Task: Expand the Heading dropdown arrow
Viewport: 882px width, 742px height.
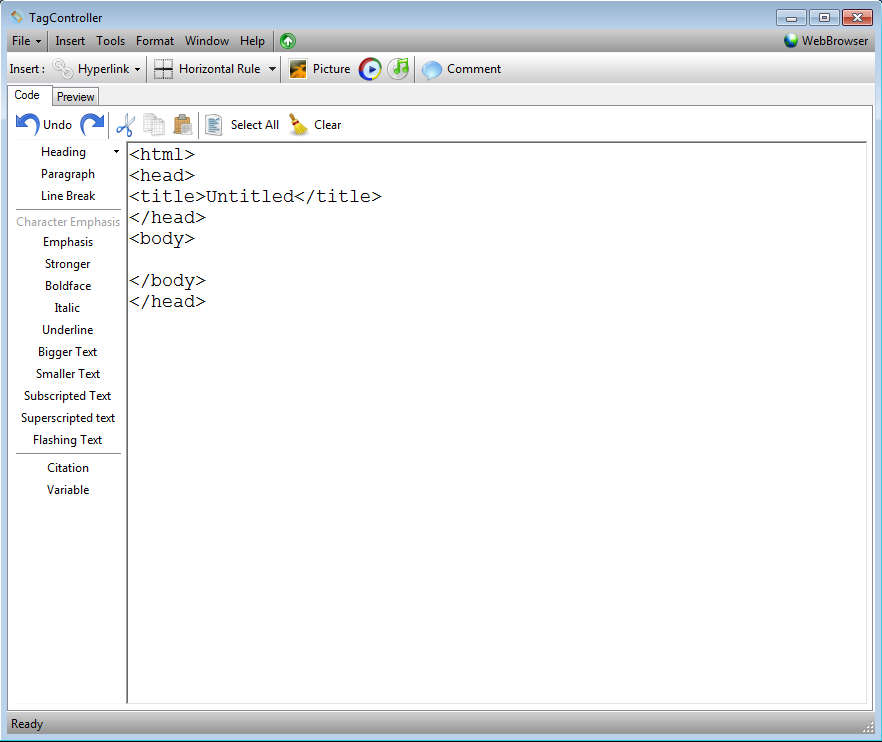Action: point(116,152)
